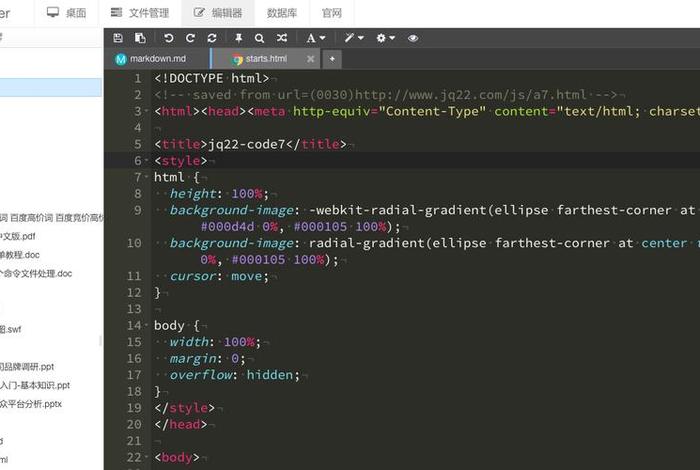Image resolution: width=700 pixels, height=470 pixels.
Task: Open the font size dropdown (A icon)
Action: (x=315, y=38)
